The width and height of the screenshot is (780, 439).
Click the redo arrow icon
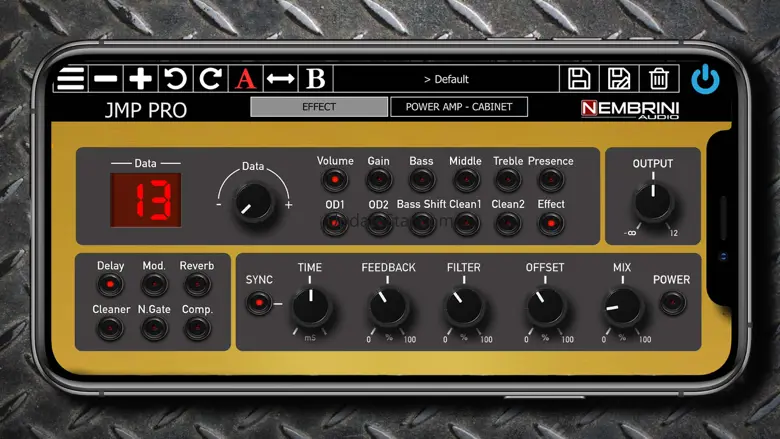(210, 79)
